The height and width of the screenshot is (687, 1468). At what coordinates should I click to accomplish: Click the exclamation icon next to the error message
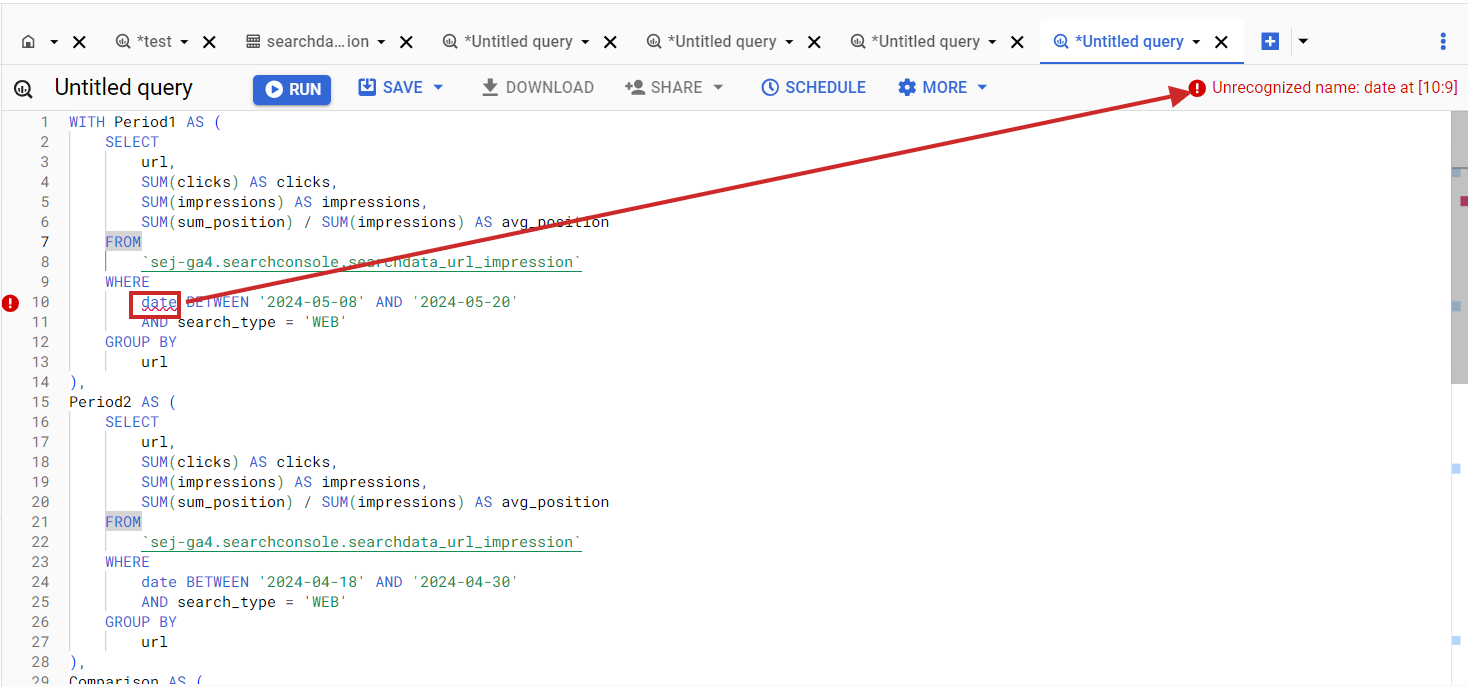[x=1197, y=88]
